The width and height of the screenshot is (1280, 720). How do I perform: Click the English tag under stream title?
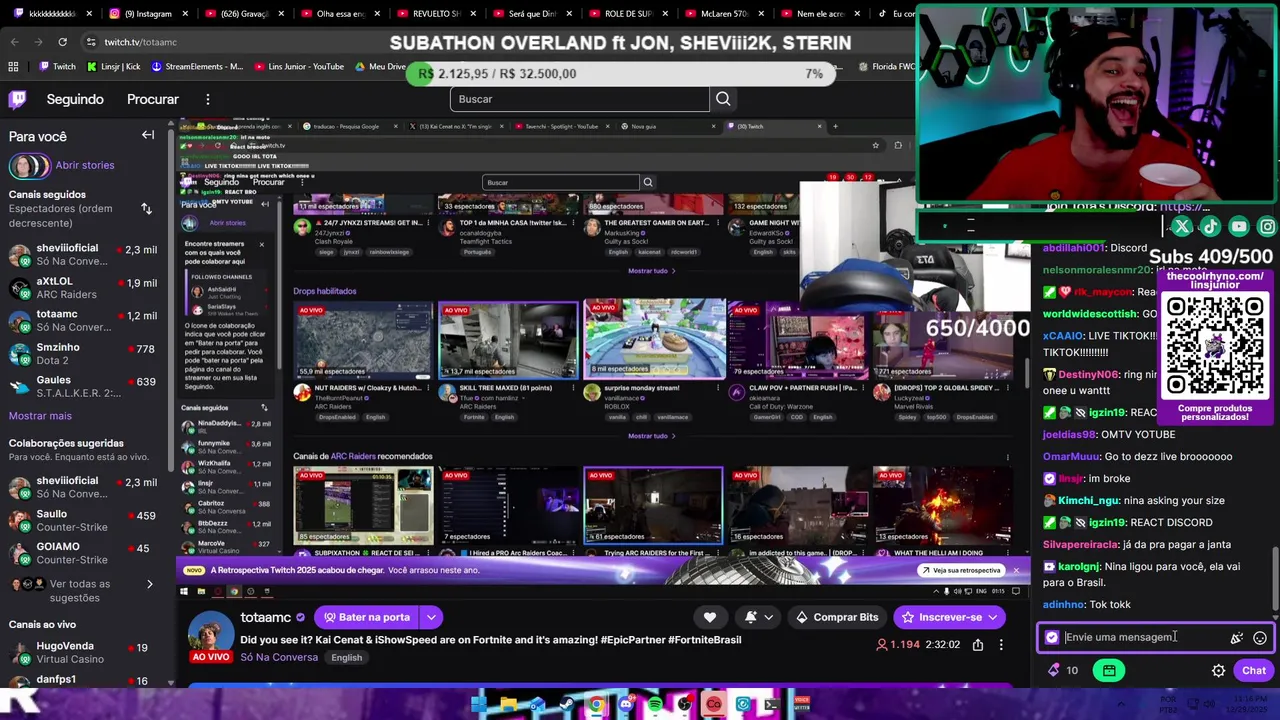tap(346, 657)
